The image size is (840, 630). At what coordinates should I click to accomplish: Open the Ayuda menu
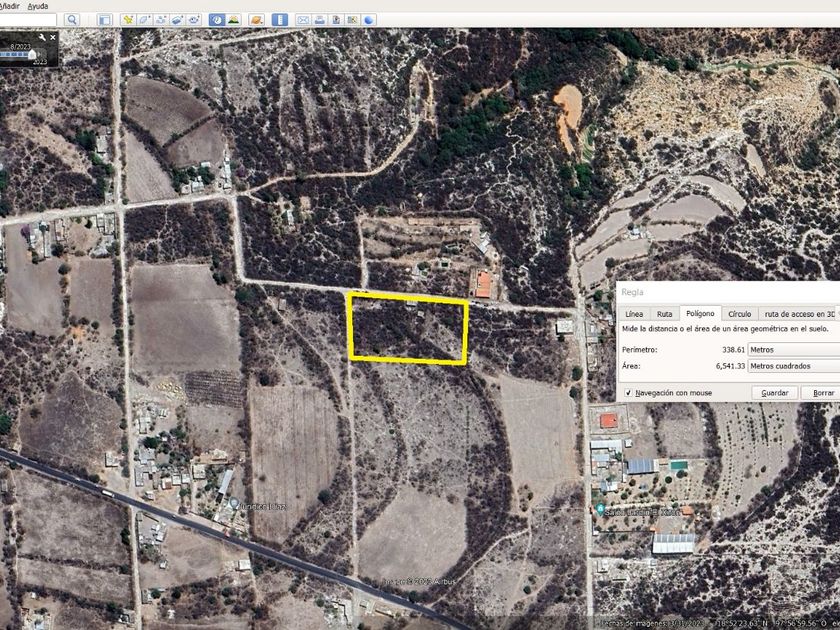[x=38, y=6]
